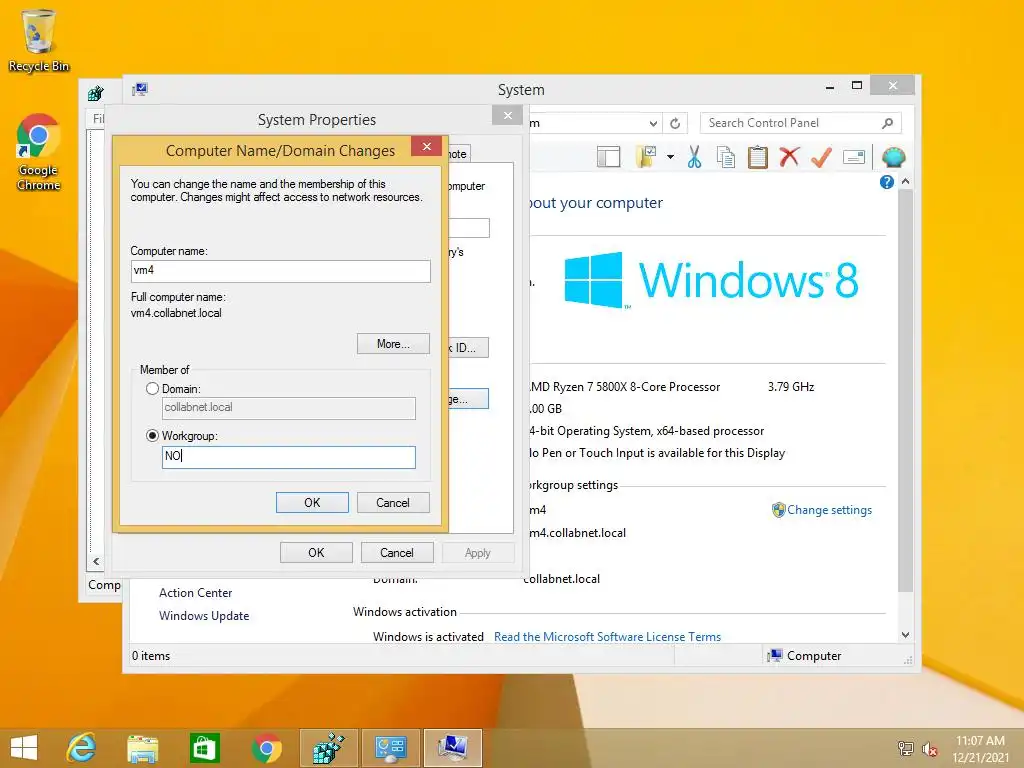Click Cancel in Computer Name/Domain Changes dialog

click(393, 502)
